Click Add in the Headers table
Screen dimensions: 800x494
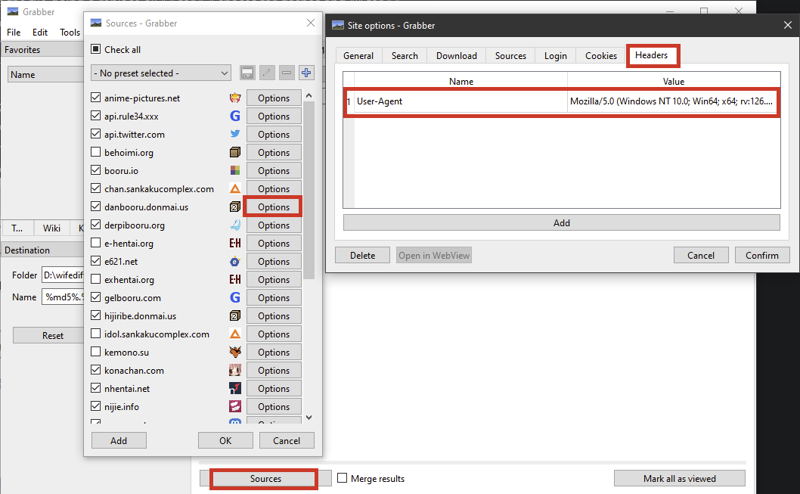tap(561, 223)
